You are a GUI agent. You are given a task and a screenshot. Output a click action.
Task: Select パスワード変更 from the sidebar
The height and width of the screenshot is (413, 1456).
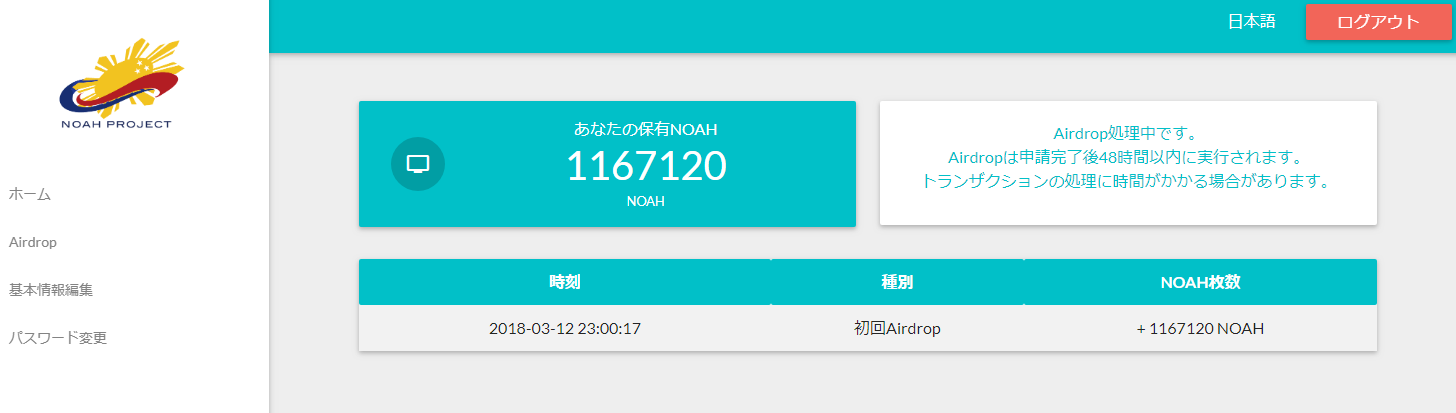point(58,338)
